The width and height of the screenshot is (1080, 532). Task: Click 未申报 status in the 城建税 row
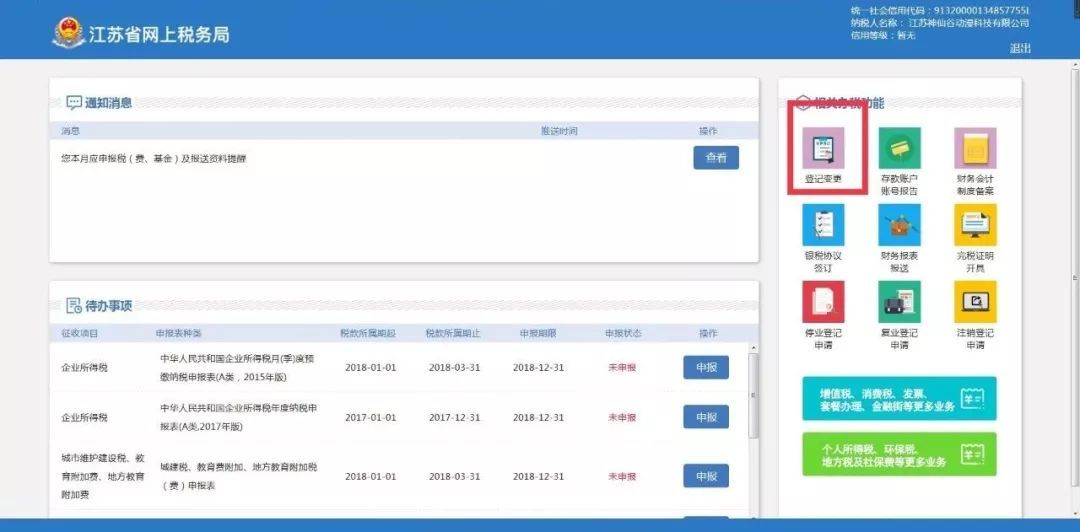tap(622, 476)
